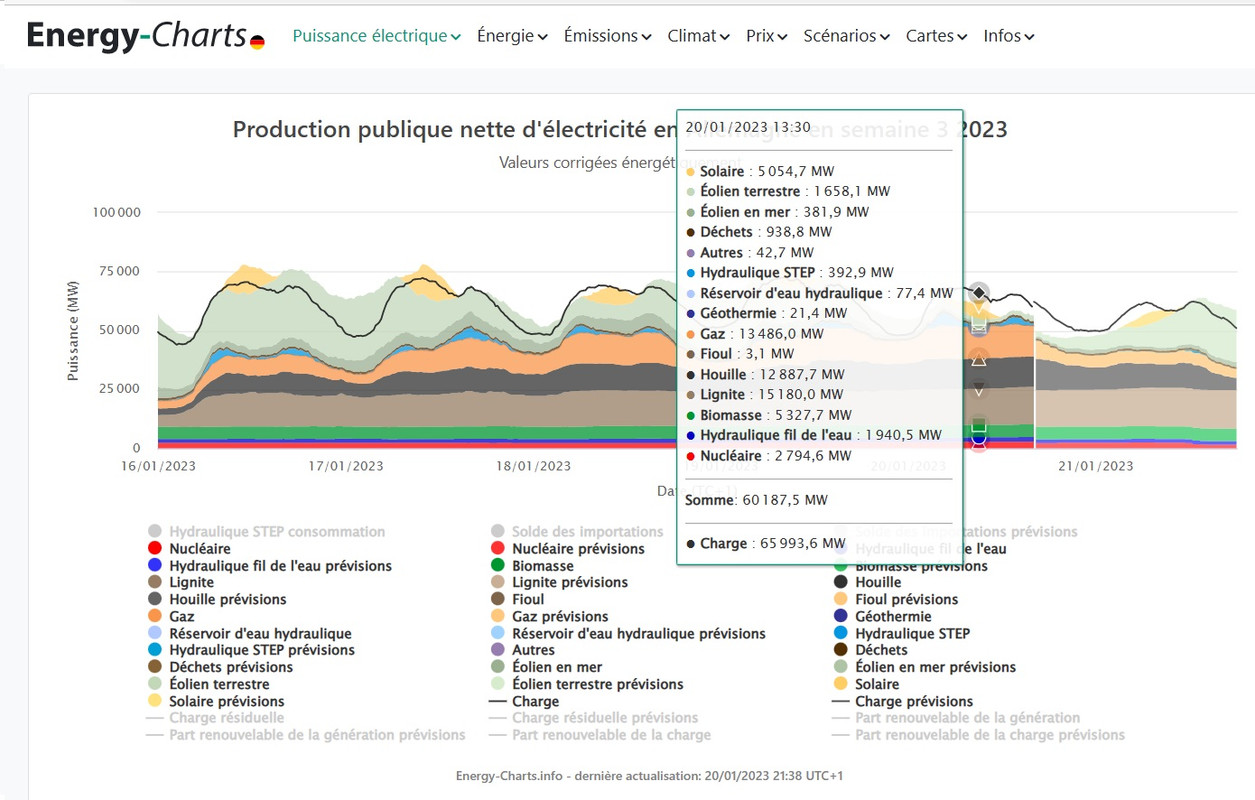Click the dark brown Déchets legend dot in the right column
Screen dimensions: 1255x800
[x=841, y=650]
